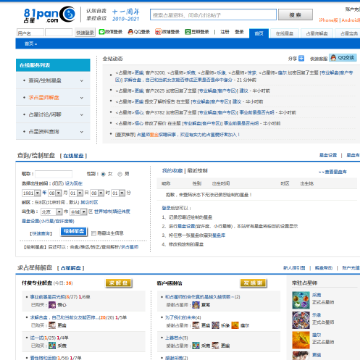Click the purple avatar under the first paid reading post
This screenshot has height=360, width=360.
tap(52, 305)
